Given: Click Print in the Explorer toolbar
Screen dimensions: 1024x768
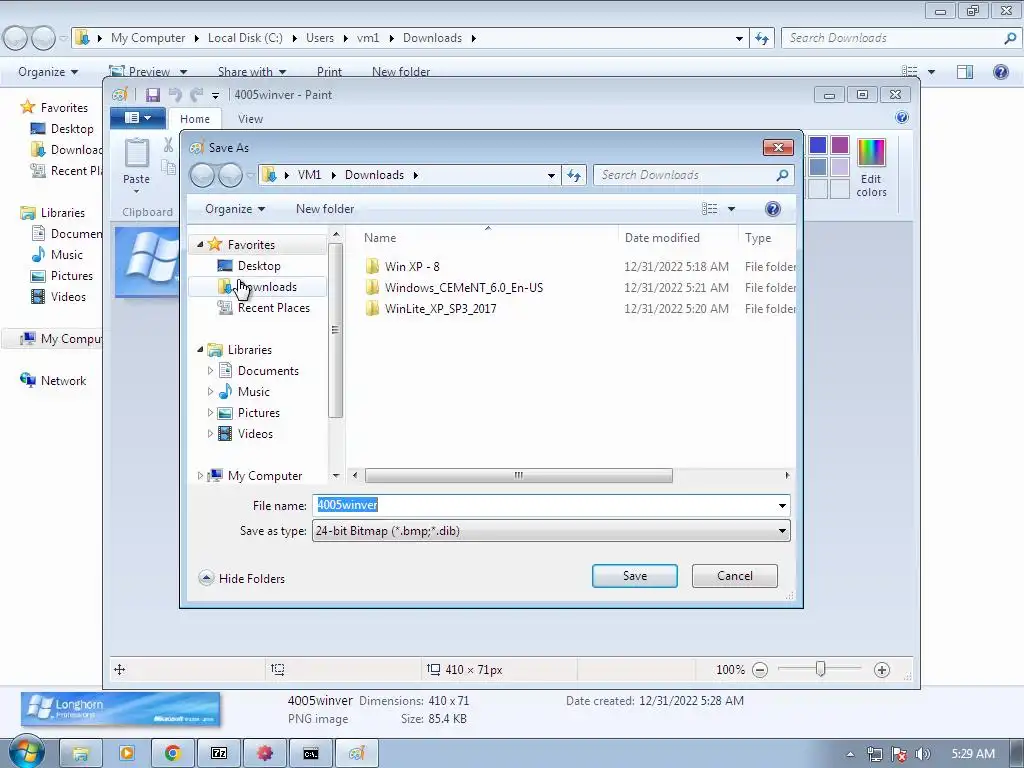Looking at the screenshot, I should pos(329,72).
